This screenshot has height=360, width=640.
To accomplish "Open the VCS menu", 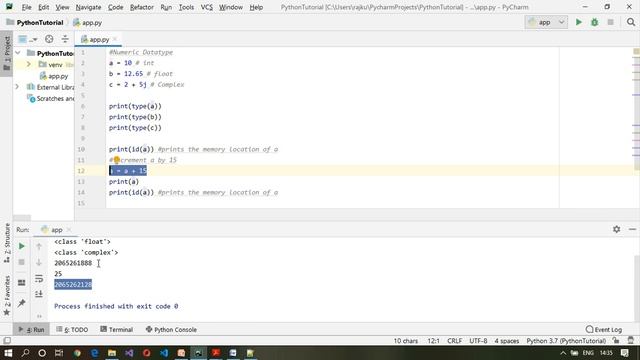I will point(207,7).
